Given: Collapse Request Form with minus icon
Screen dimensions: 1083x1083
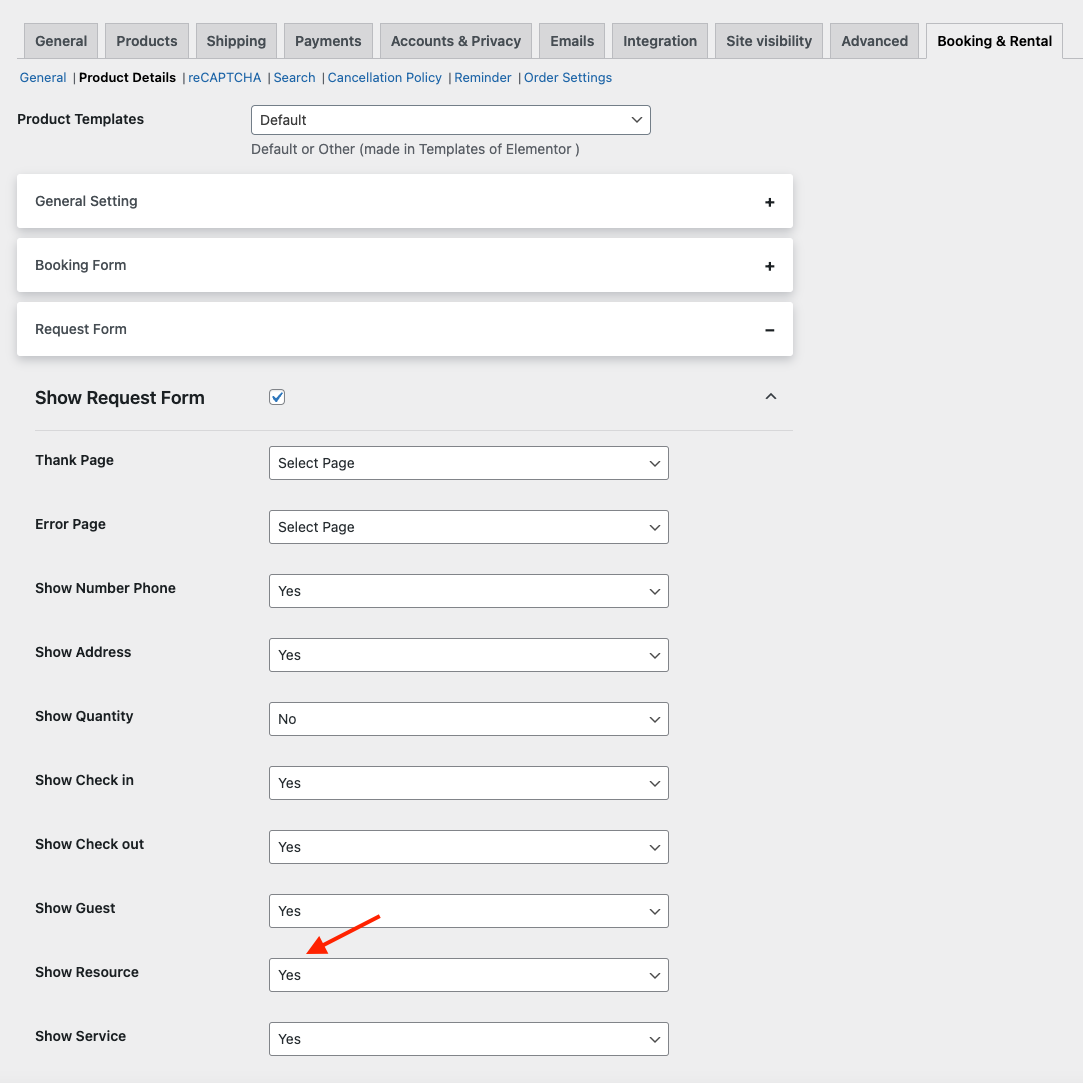Looking at the screenshot, I should (x=769, y=330).
